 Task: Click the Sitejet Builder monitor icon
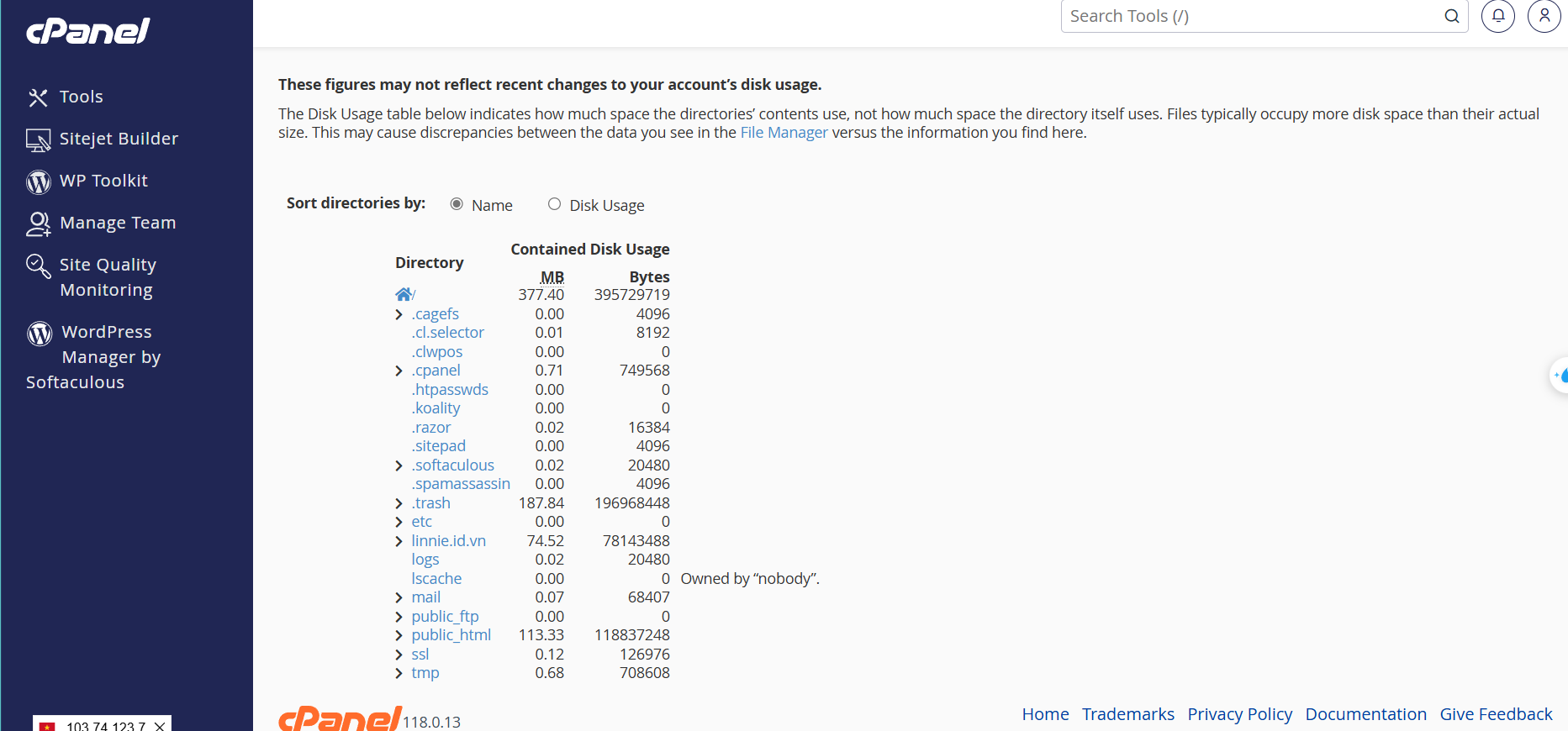point(38,139)
